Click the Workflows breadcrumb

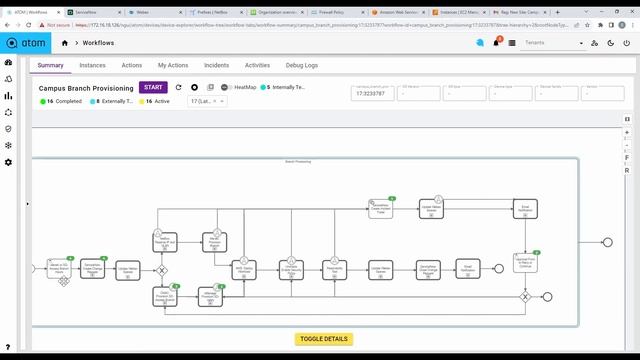click(x=98, y=43)
